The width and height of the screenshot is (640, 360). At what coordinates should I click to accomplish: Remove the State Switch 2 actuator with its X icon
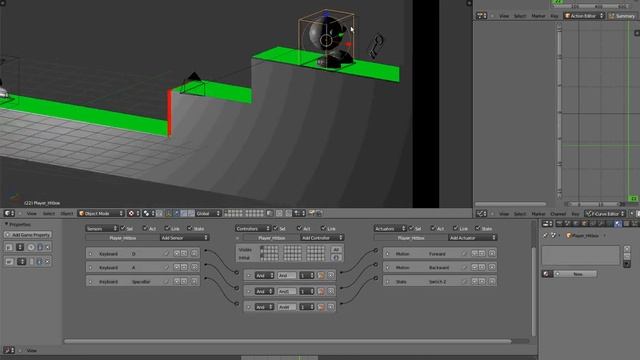pyautogui.click(x=492, y=281)
